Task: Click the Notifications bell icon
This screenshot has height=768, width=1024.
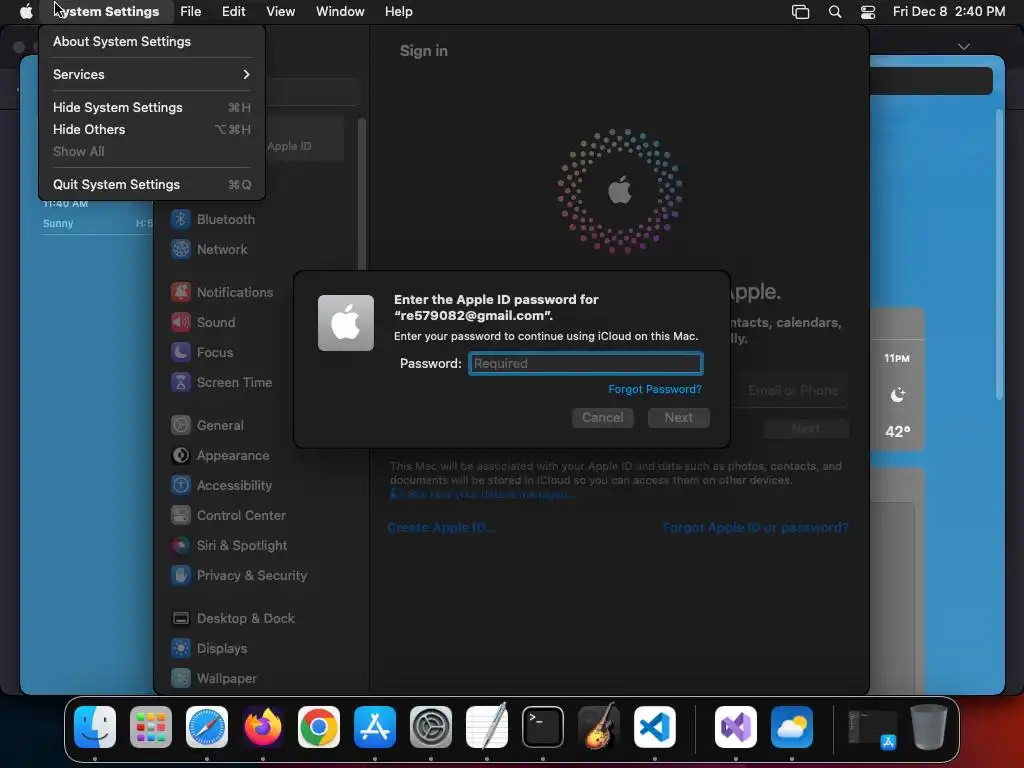Action: click(x=181, y=292)
